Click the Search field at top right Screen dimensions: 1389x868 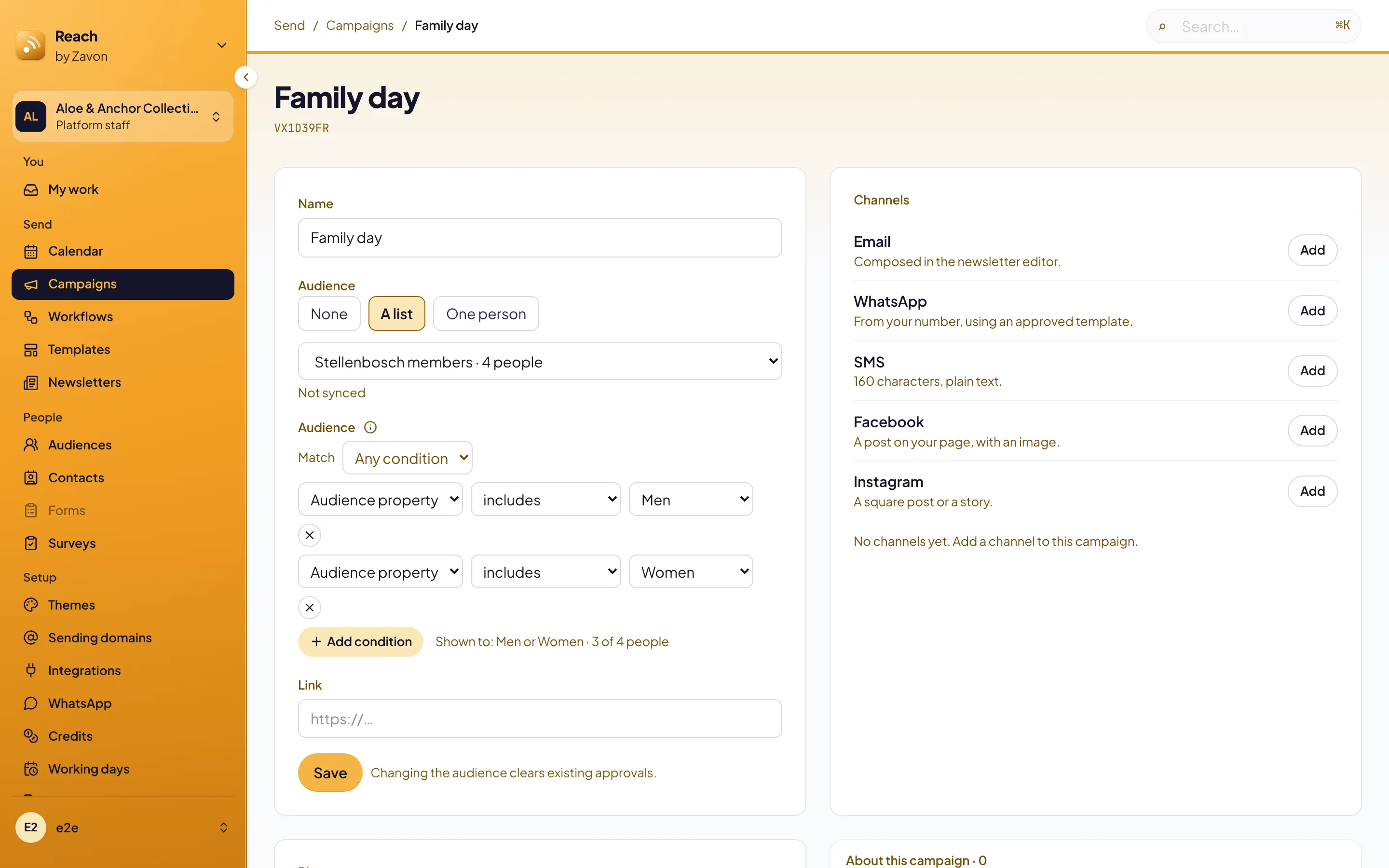pyautogui.click(x=1253, y=27)
